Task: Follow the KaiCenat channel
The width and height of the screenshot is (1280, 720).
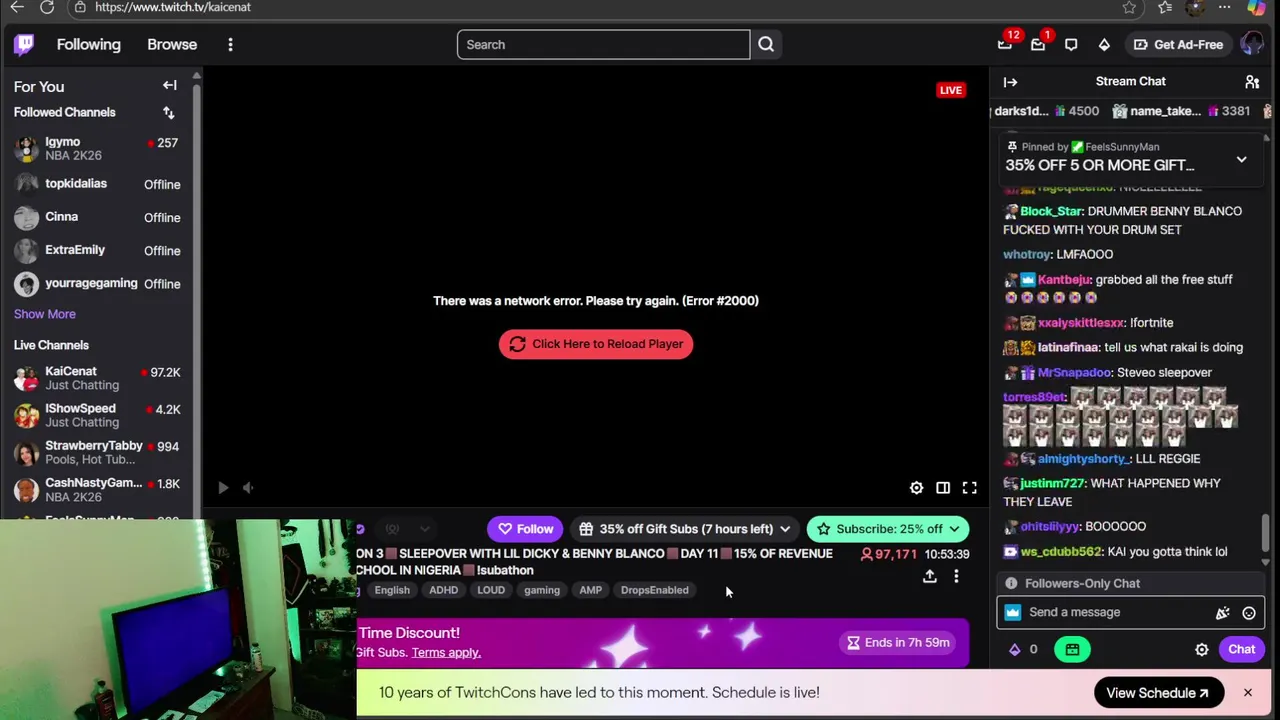Action: point(526,529)
